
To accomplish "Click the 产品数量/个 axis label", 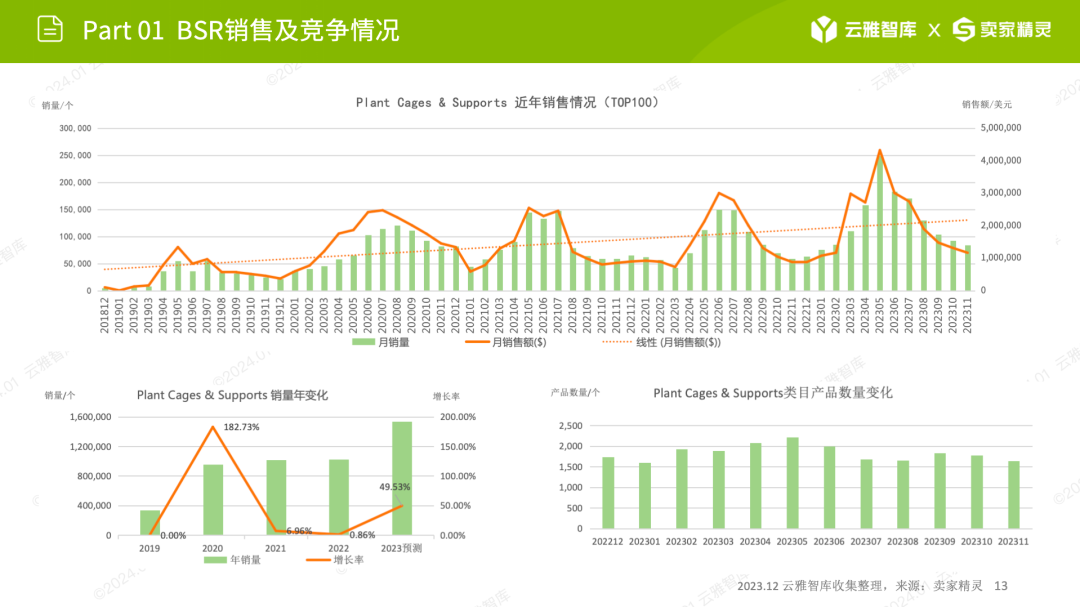I will [575, 393].
